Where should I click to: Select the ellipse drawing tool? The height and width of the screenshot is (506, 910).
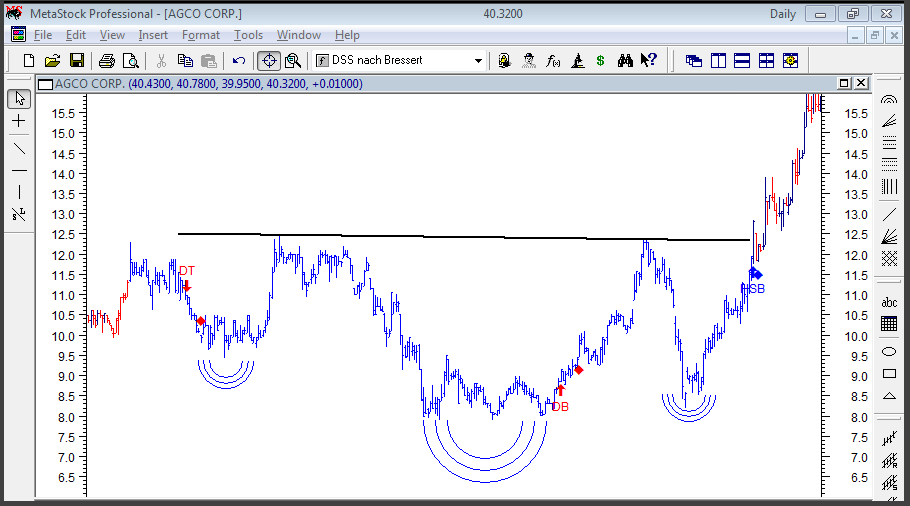[889, 352]
